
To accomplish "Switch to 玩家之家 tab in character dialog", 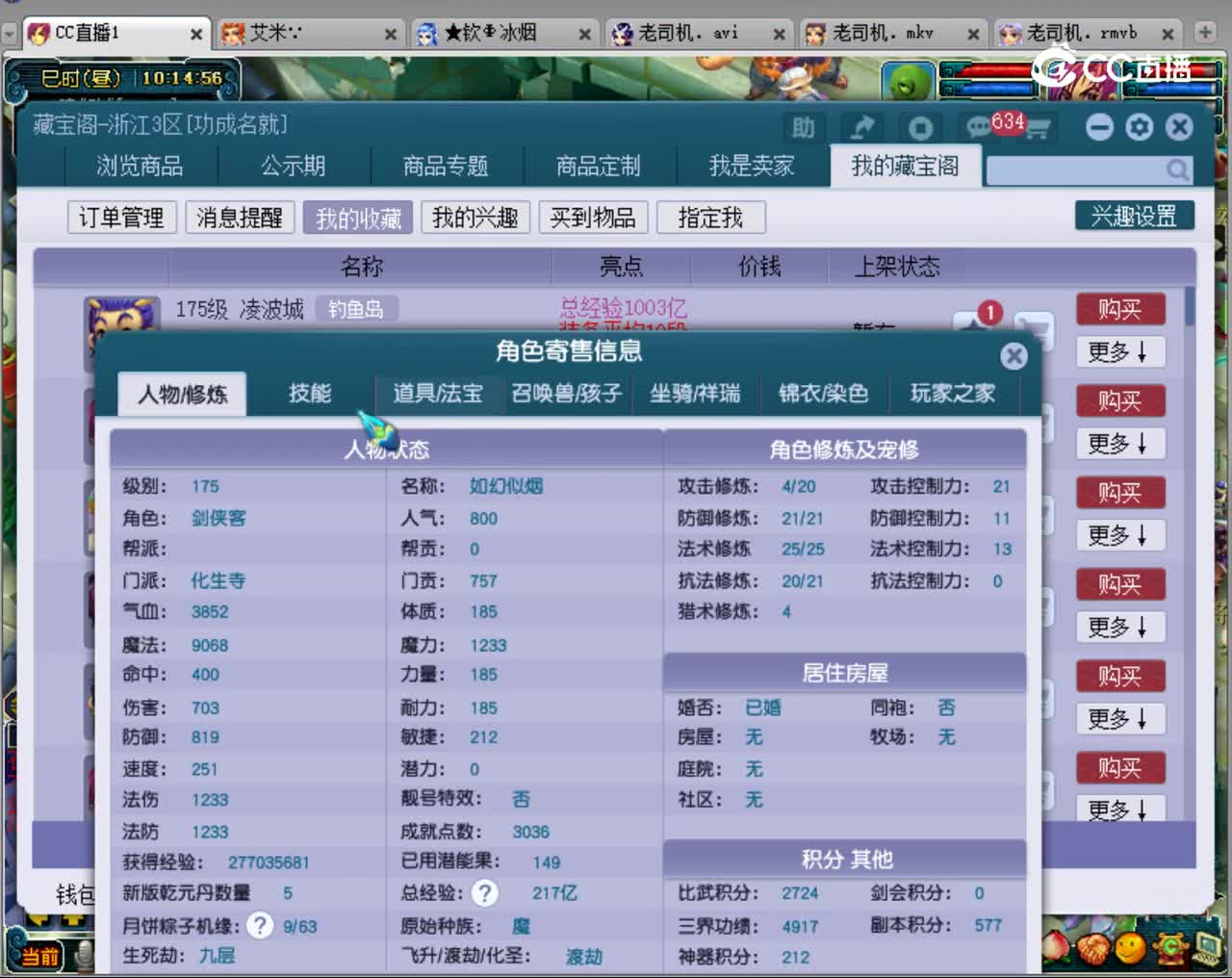I will pyautogui.click(x=952, y=394).
